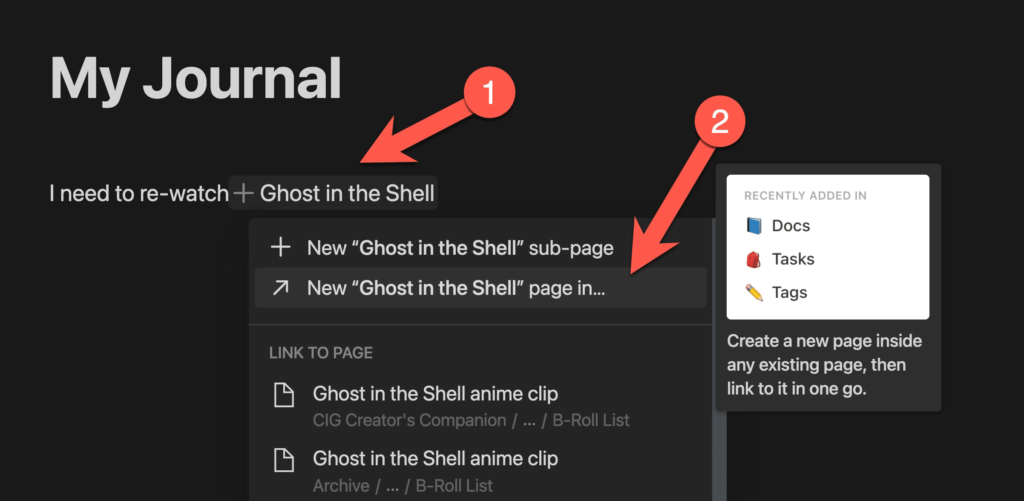Viewport: 1024px width, 501px height.
Task: Pick Tags from the recently added list
Action: pos(789,293)
